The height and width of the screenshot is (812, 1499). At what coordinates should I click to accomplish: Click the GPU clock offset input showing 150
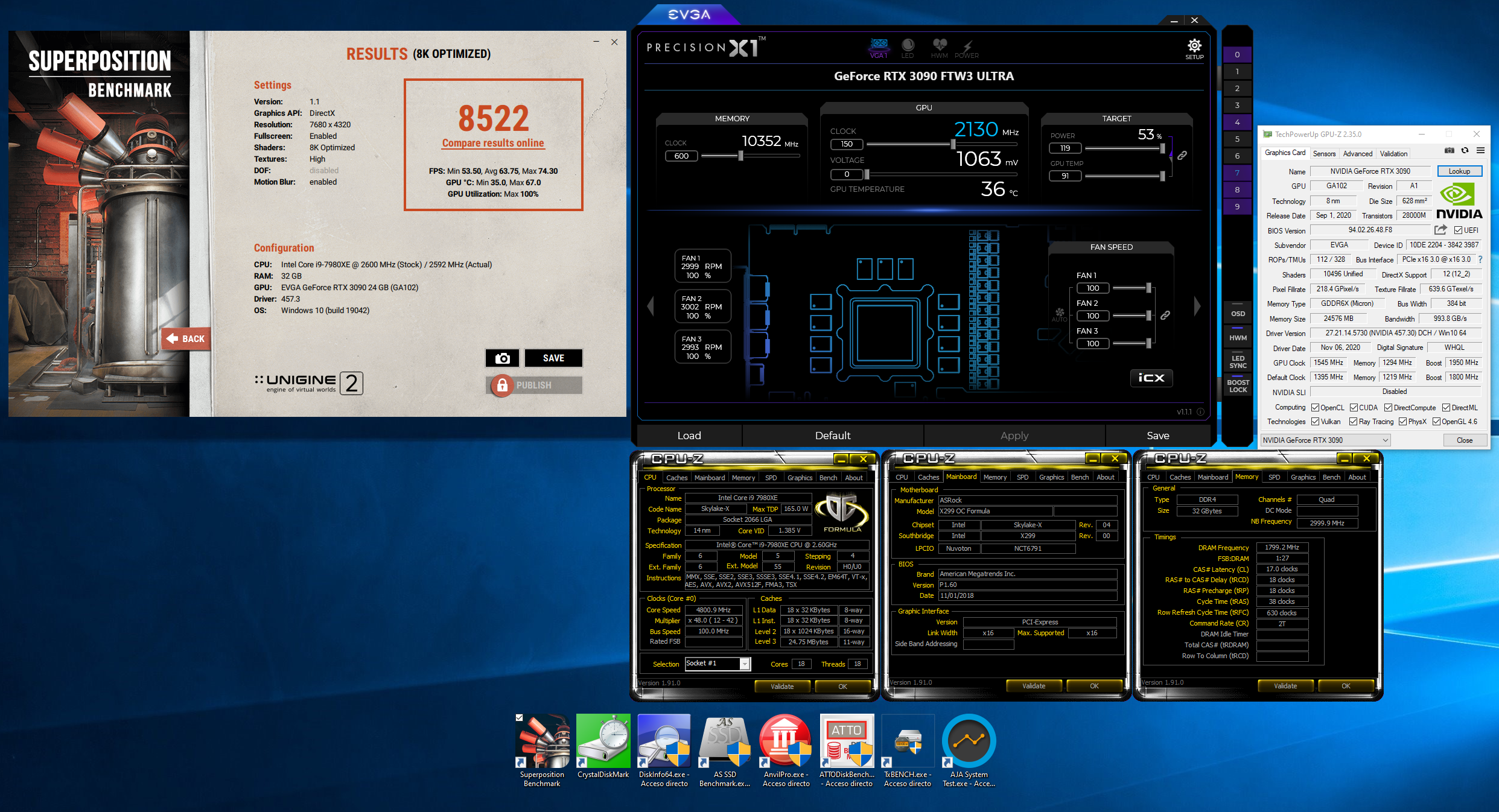click(847, 144)
